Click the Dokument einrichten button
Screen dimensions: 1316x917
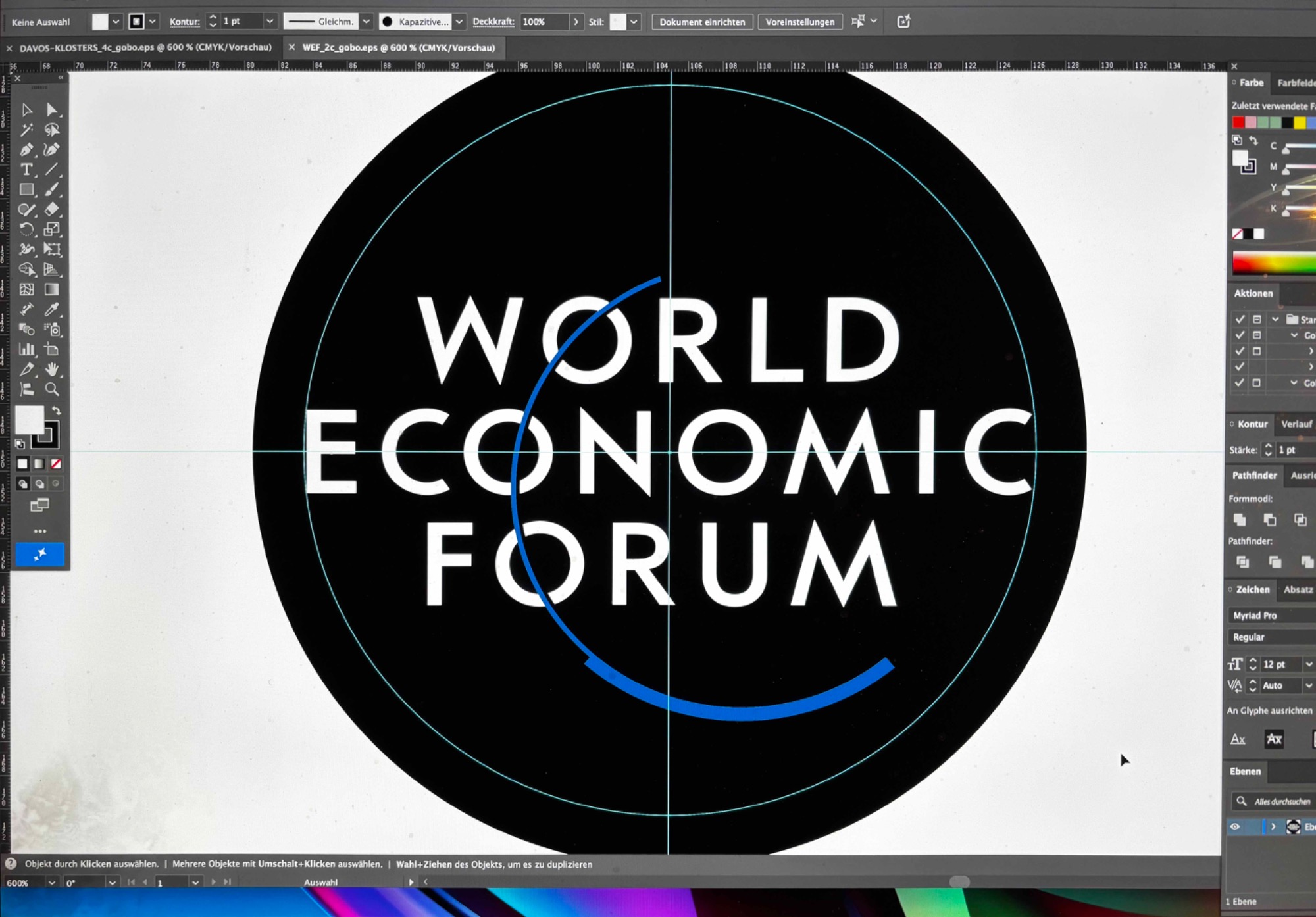pos(702,22)
